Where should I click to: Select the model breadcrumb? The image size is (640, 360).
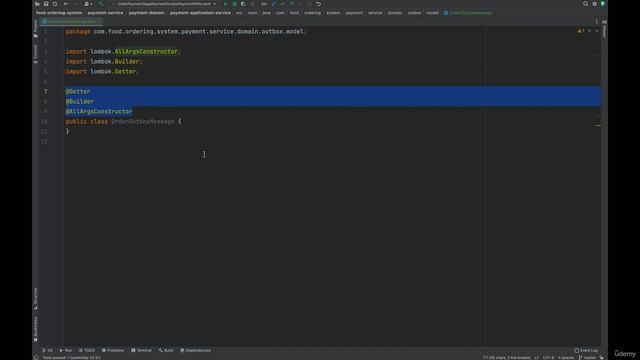tap(432, 13)
